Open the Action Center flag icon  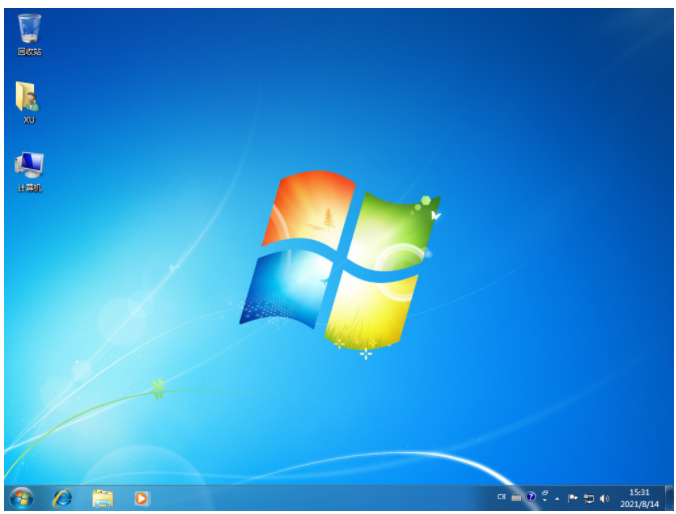tap(573, 497)
